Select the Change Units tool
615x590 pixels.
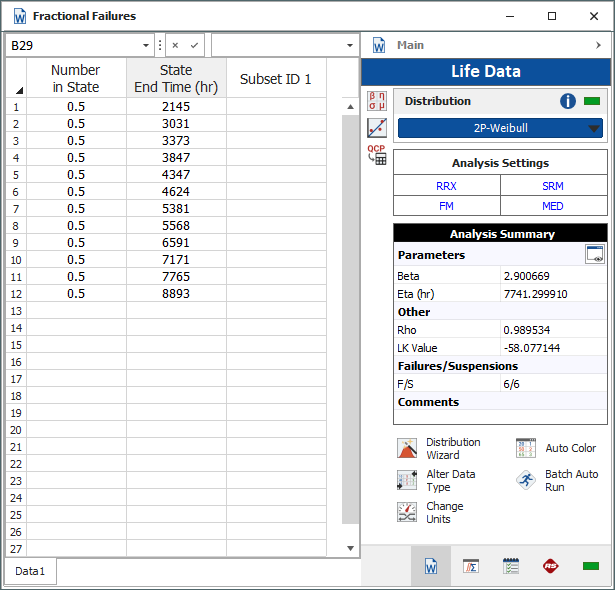coord(408,512)
